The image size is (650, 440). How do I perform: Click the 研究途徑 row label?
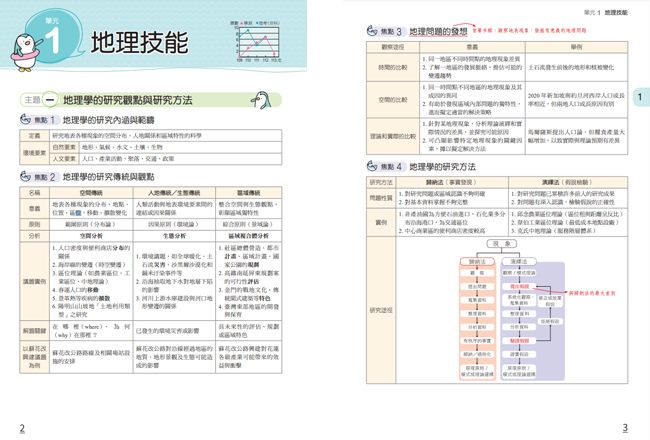click(381, 310)
